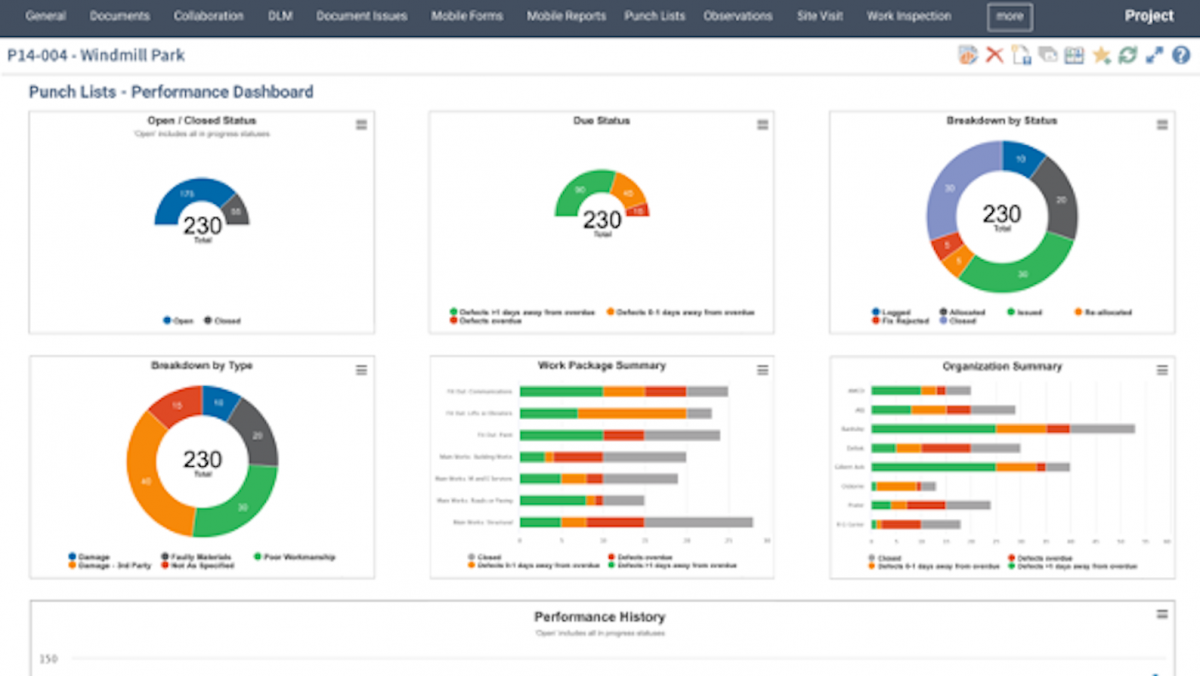Click the 'more' button in navigation bar
The height and width of the screenshot is (676, 1200).
click(1009, 16)
